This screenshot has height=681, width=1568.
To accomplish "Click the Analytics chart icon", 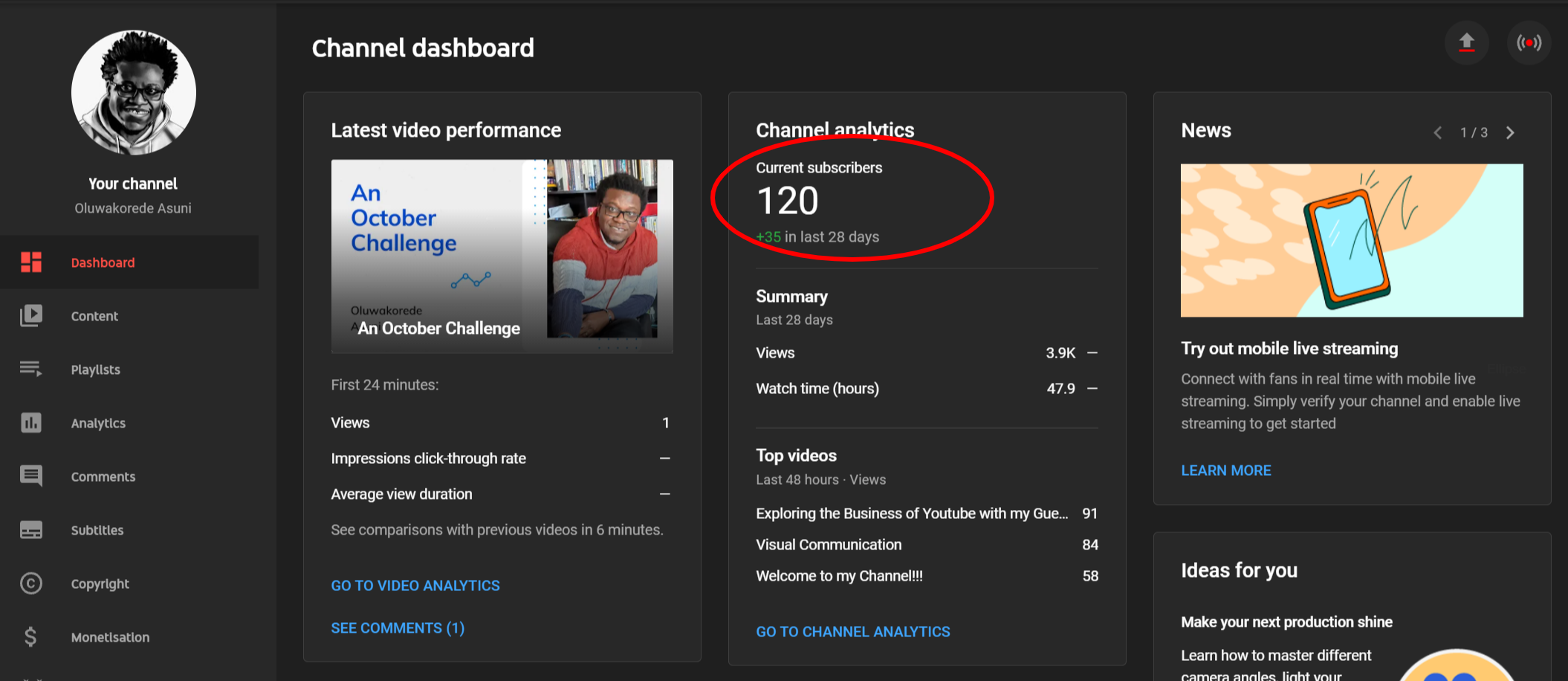I will pyautogui.click(x=31, y=423).
